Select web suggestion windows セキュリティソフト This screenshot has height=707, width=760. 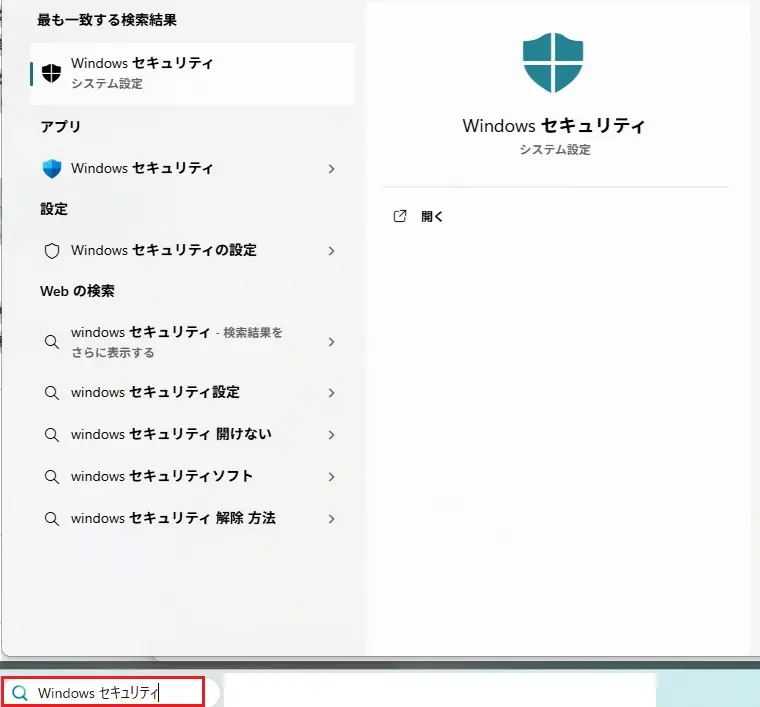192,477
